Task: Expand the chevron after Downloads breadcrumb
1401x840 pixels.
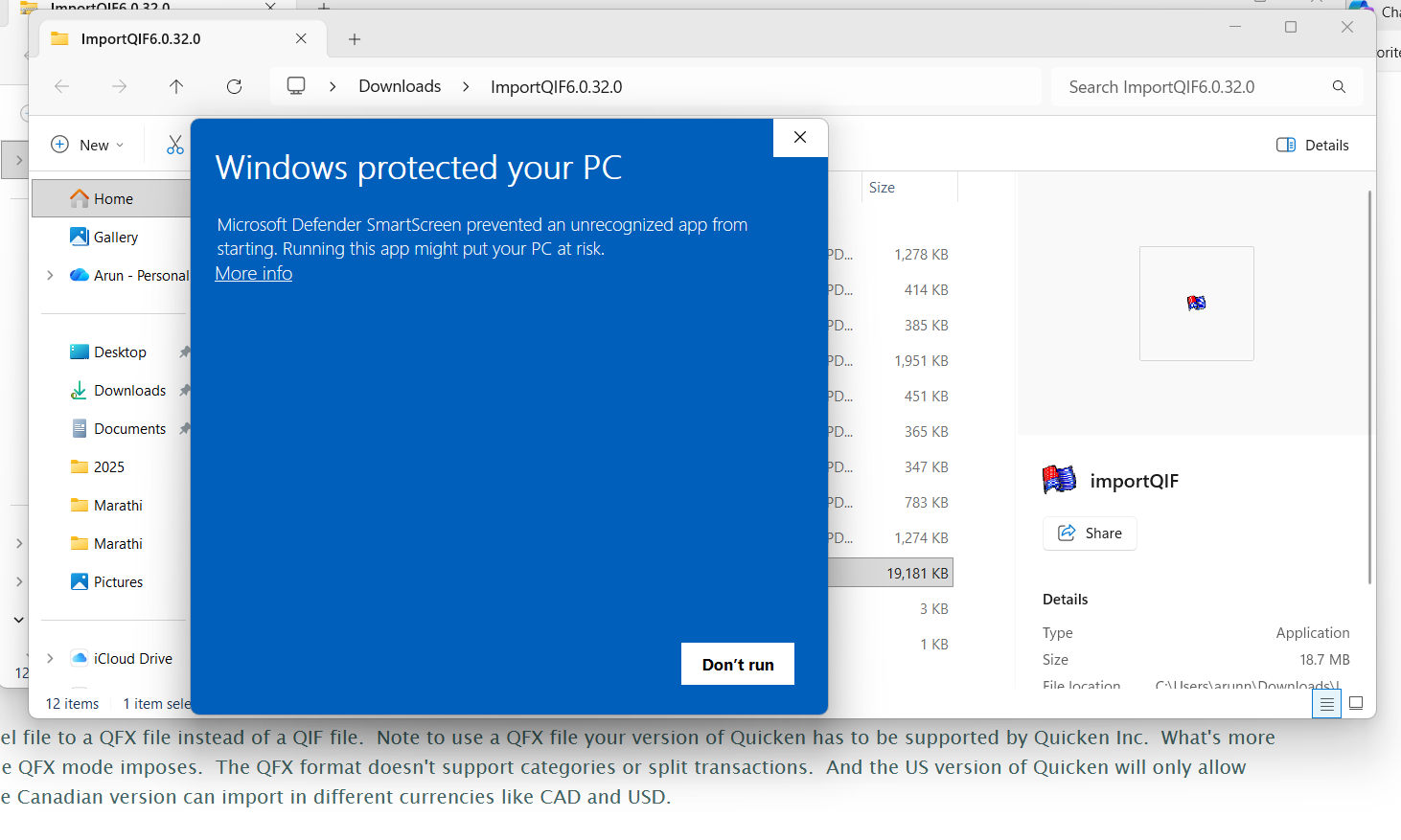Action: 466,86
